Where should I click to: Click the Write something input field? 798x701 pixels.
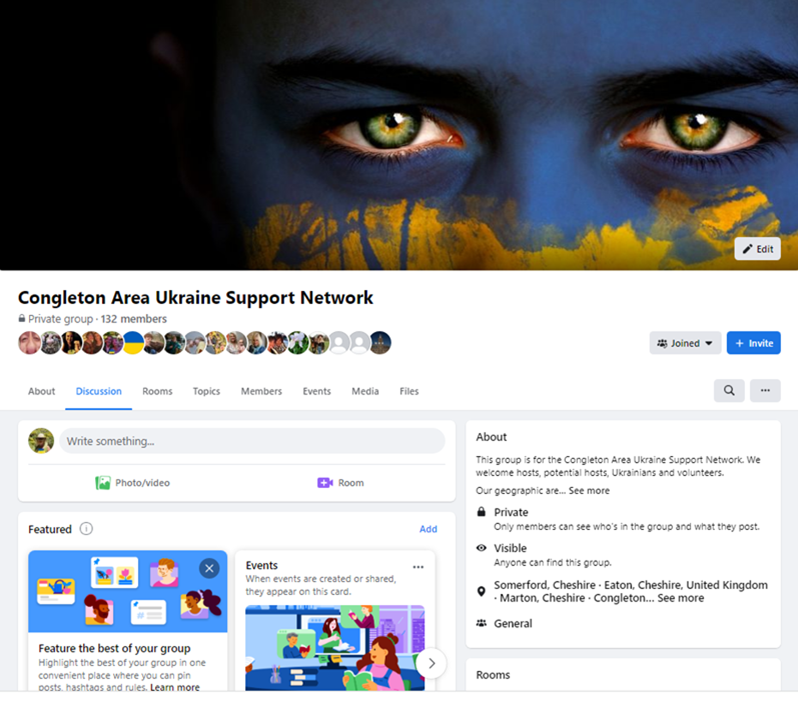tap(252, 441)
